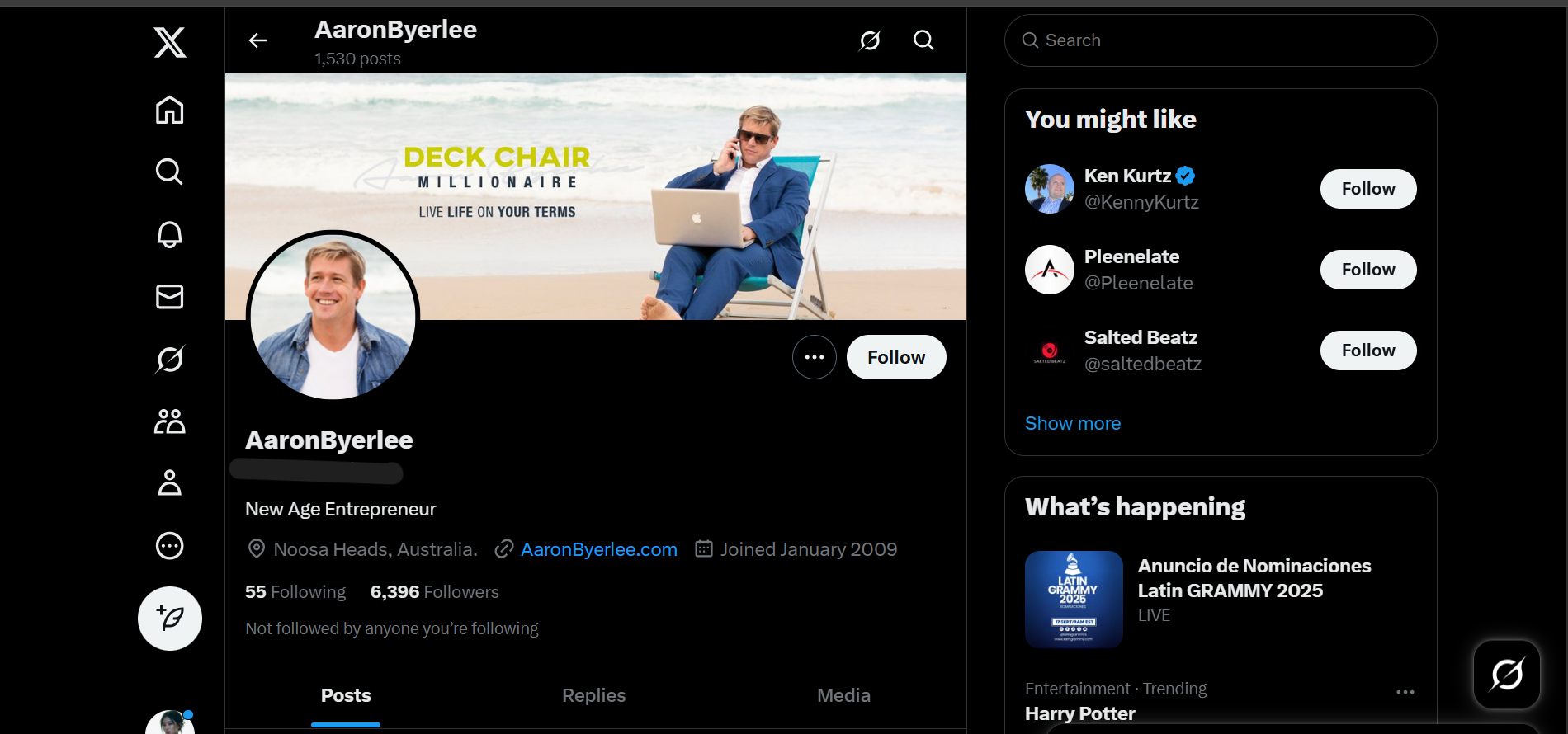Click the compose post button
Image resolution: width=1568 pixels, height=734 pixels.
pyautogui.click(x=170, y=619)
